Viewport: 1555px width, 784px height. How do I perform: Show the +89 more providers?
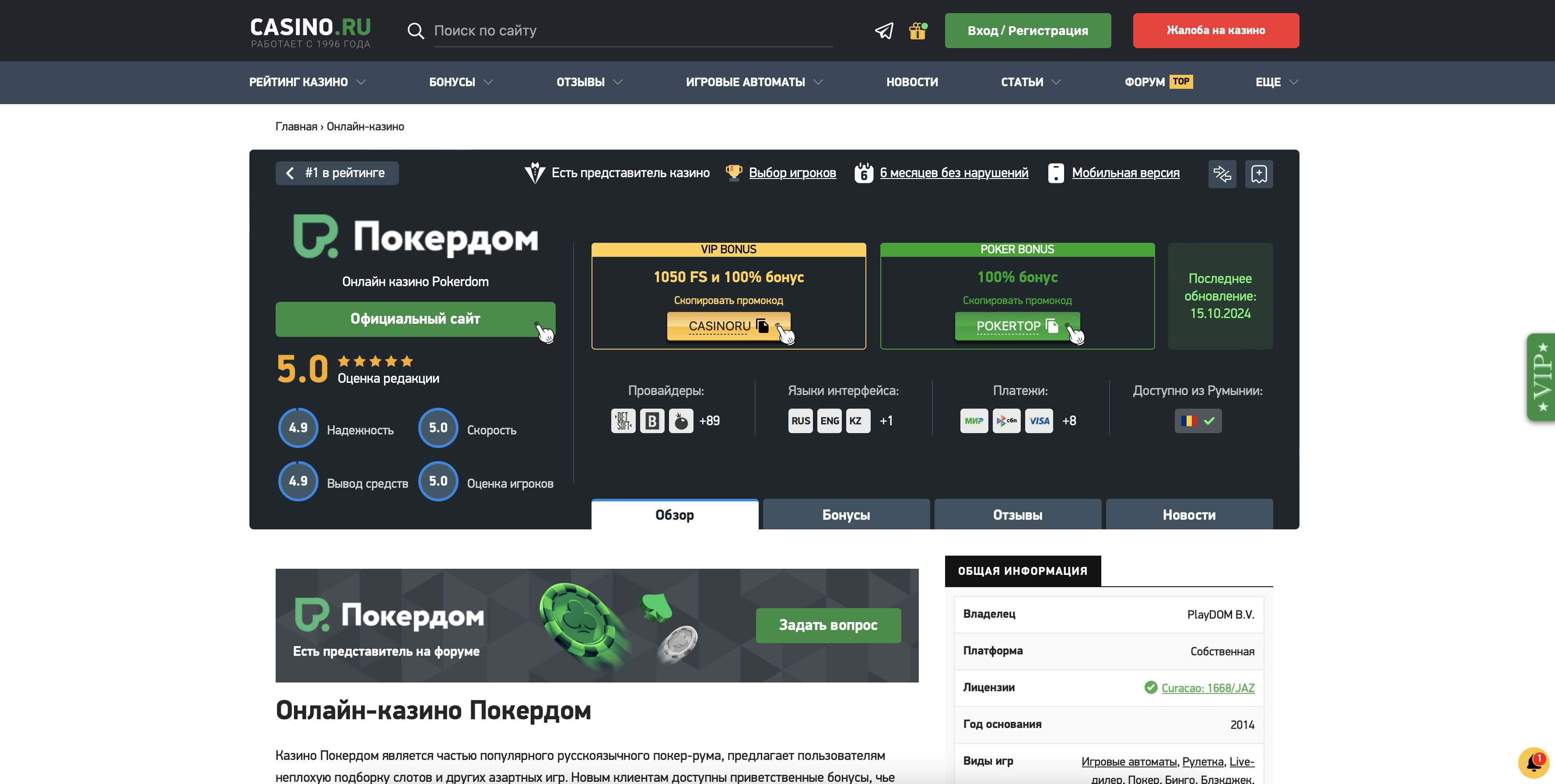pos(709,421)
